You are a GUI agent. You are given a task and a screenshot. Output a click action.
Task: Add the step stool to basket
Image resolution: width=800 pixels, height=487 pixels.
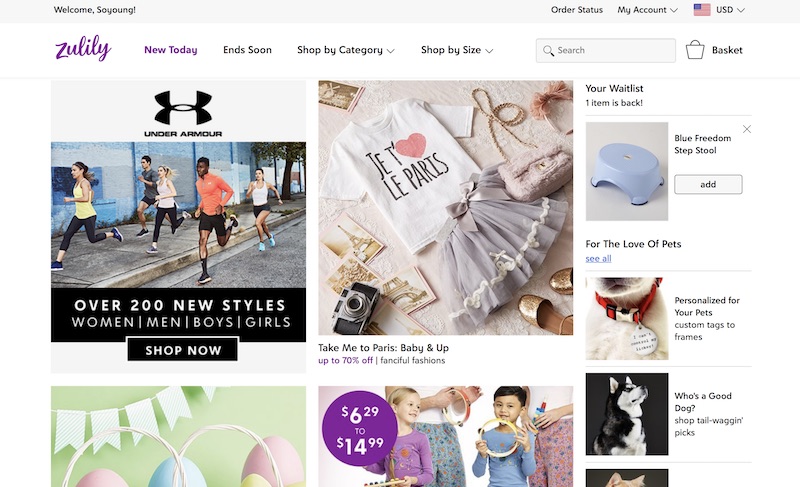pyautogui.click(x=708, y=184)
